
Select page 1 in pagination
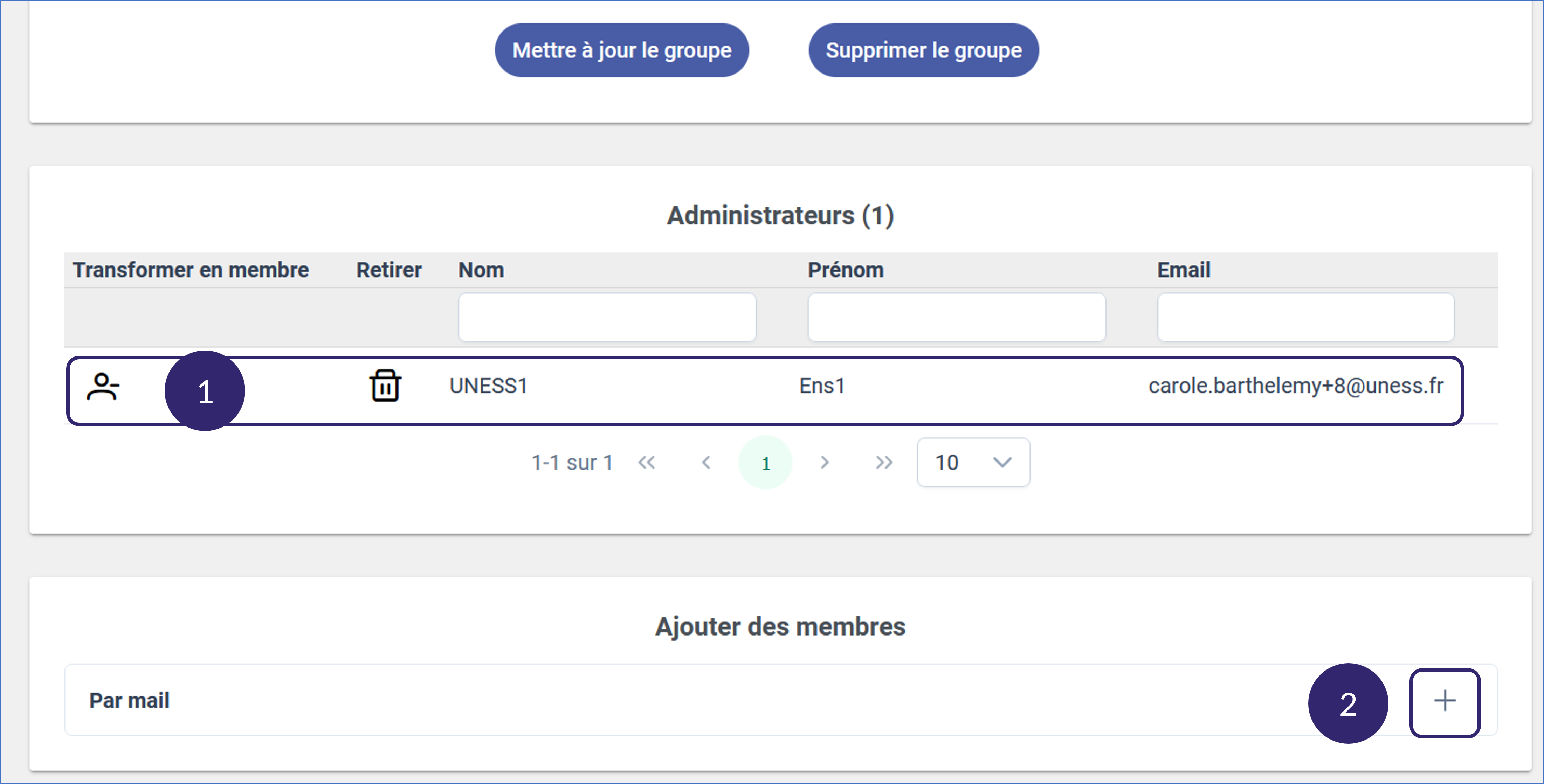[x=765, y=463]
